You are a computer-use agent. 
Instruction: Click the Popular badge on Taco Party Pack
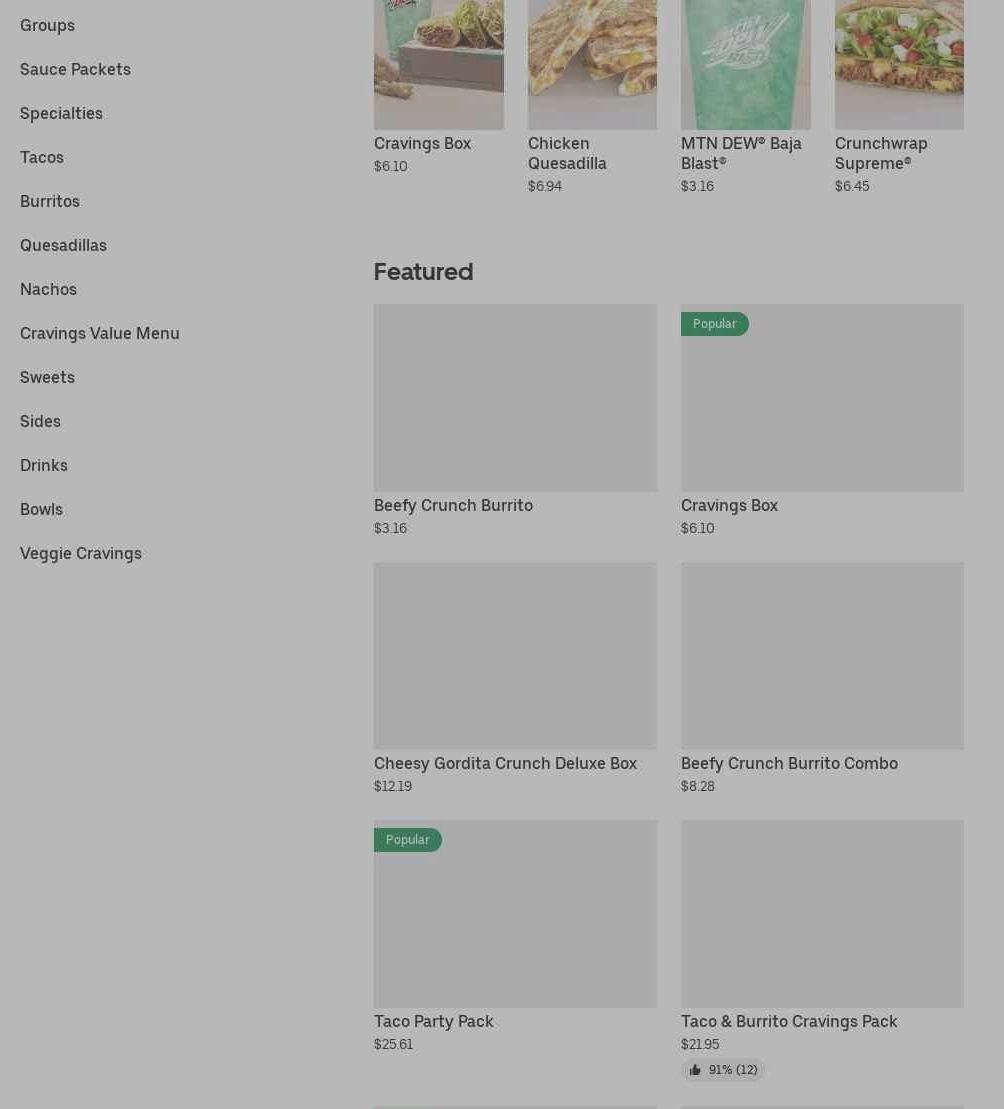tap(407, 840)
